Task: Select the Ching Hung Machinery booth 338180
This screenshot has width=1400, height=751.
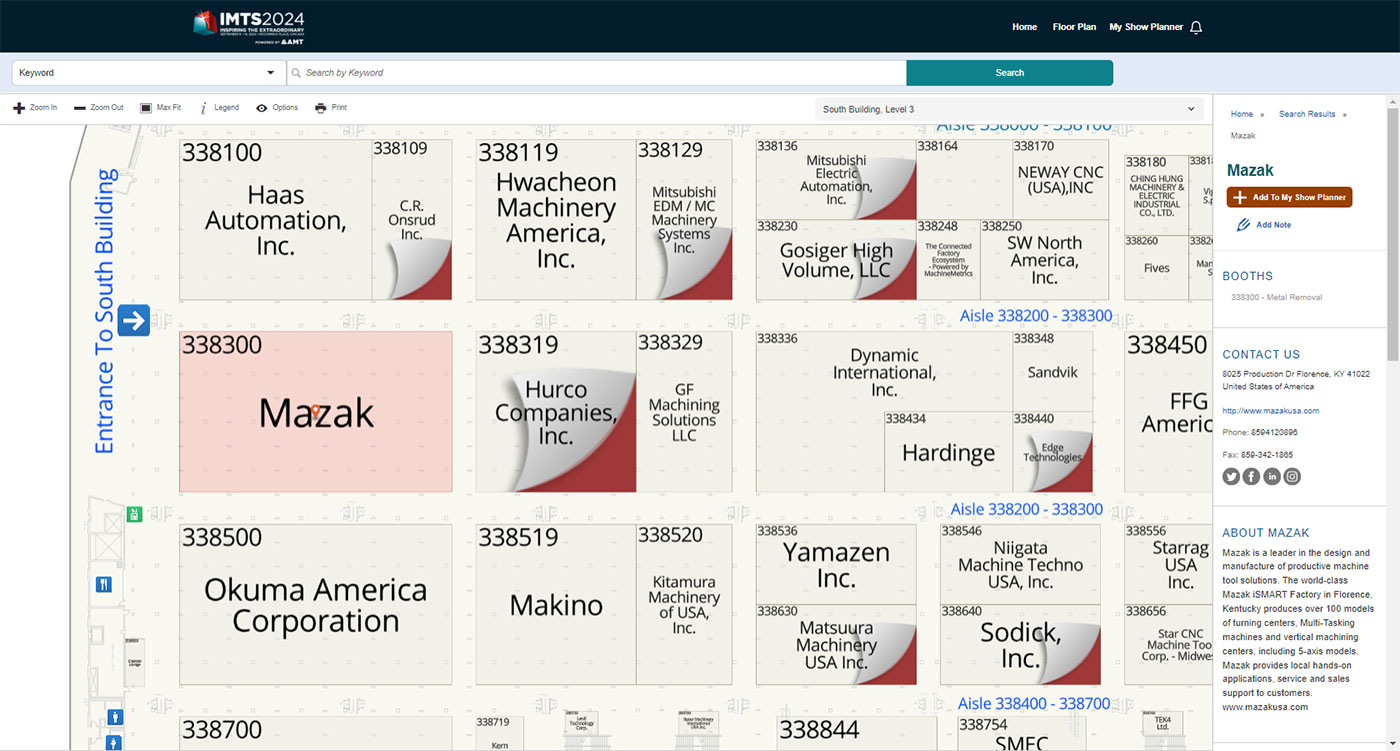Action: pos(1156,195)
